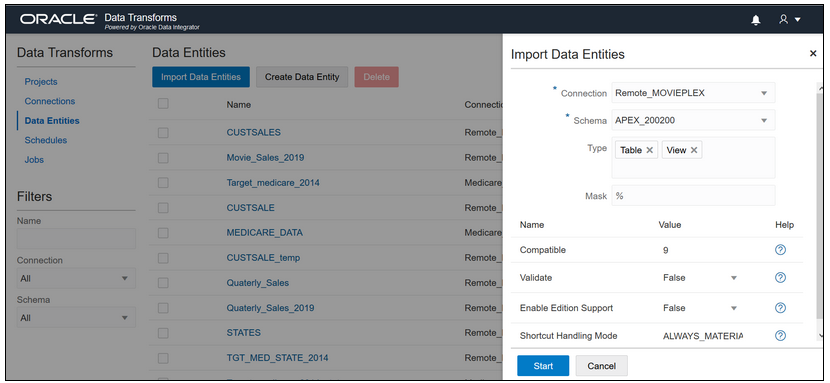Check the box for Quaterly_Sales_2019 row

pyautogui.click(x=163, y=308)
